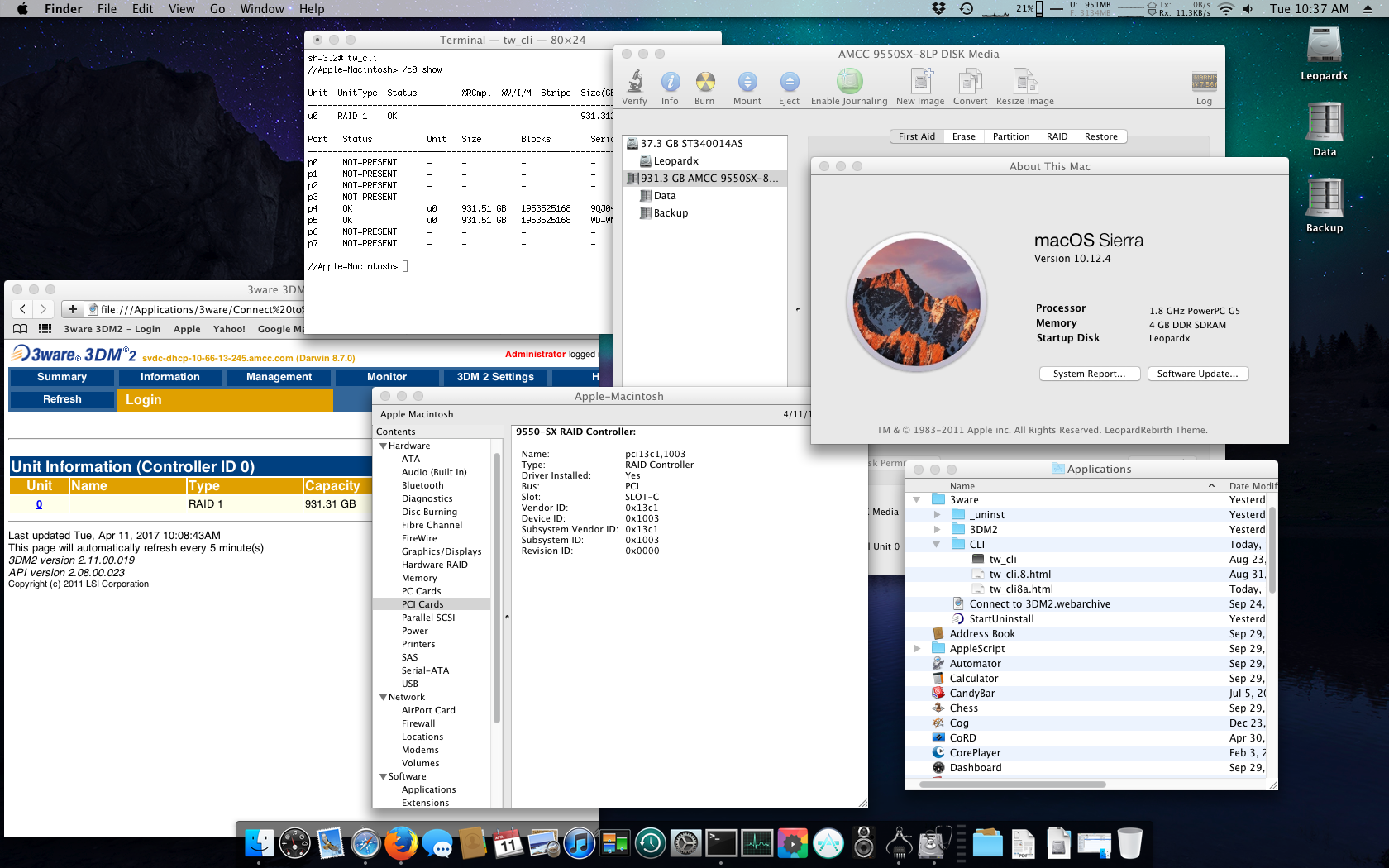1389x868 pixels.
Task: Collapse Software section in Contents list
Action: pos(383,776)
